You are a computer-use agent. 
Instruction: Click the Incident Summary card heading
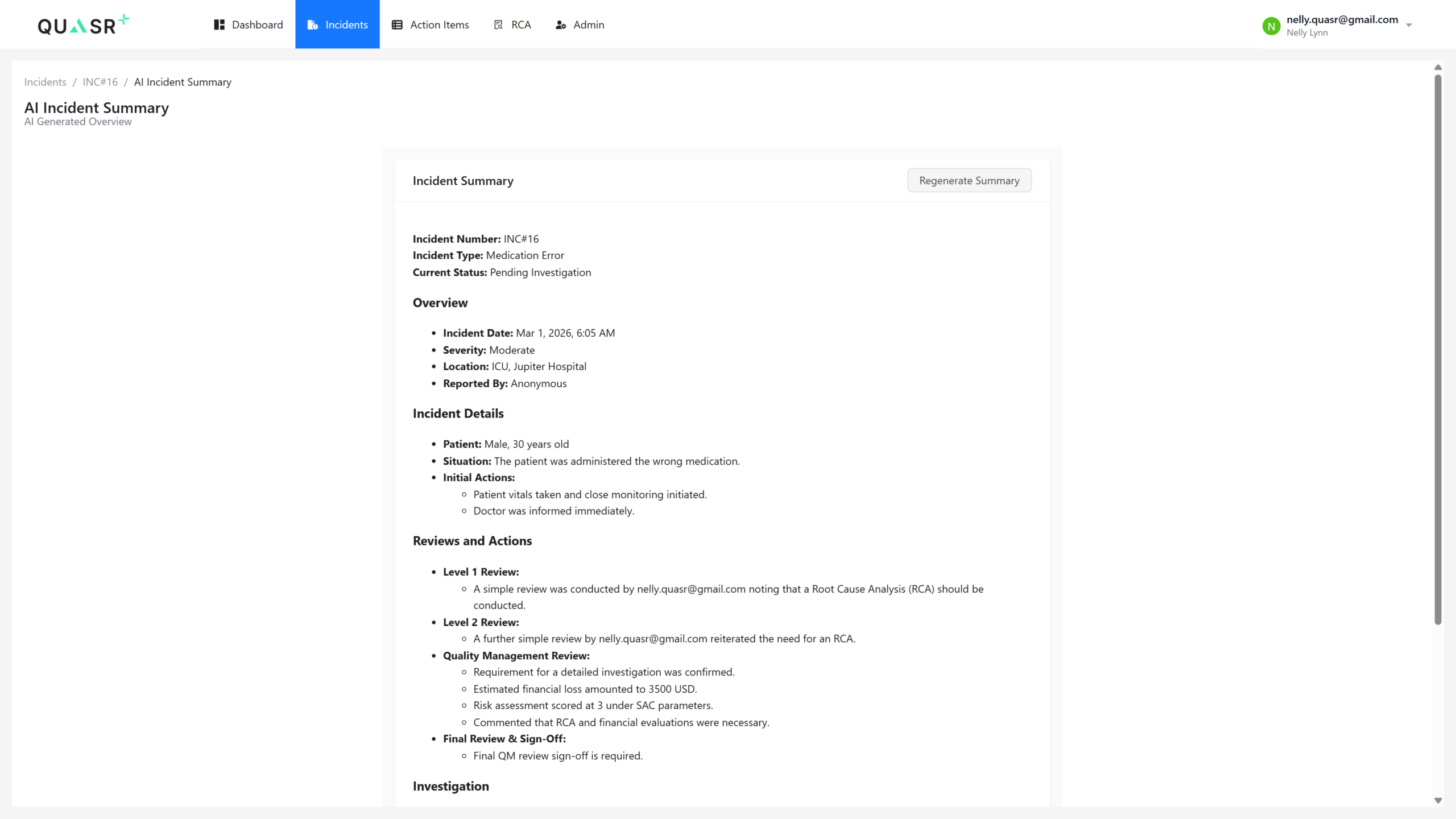[x=463, y=180]
